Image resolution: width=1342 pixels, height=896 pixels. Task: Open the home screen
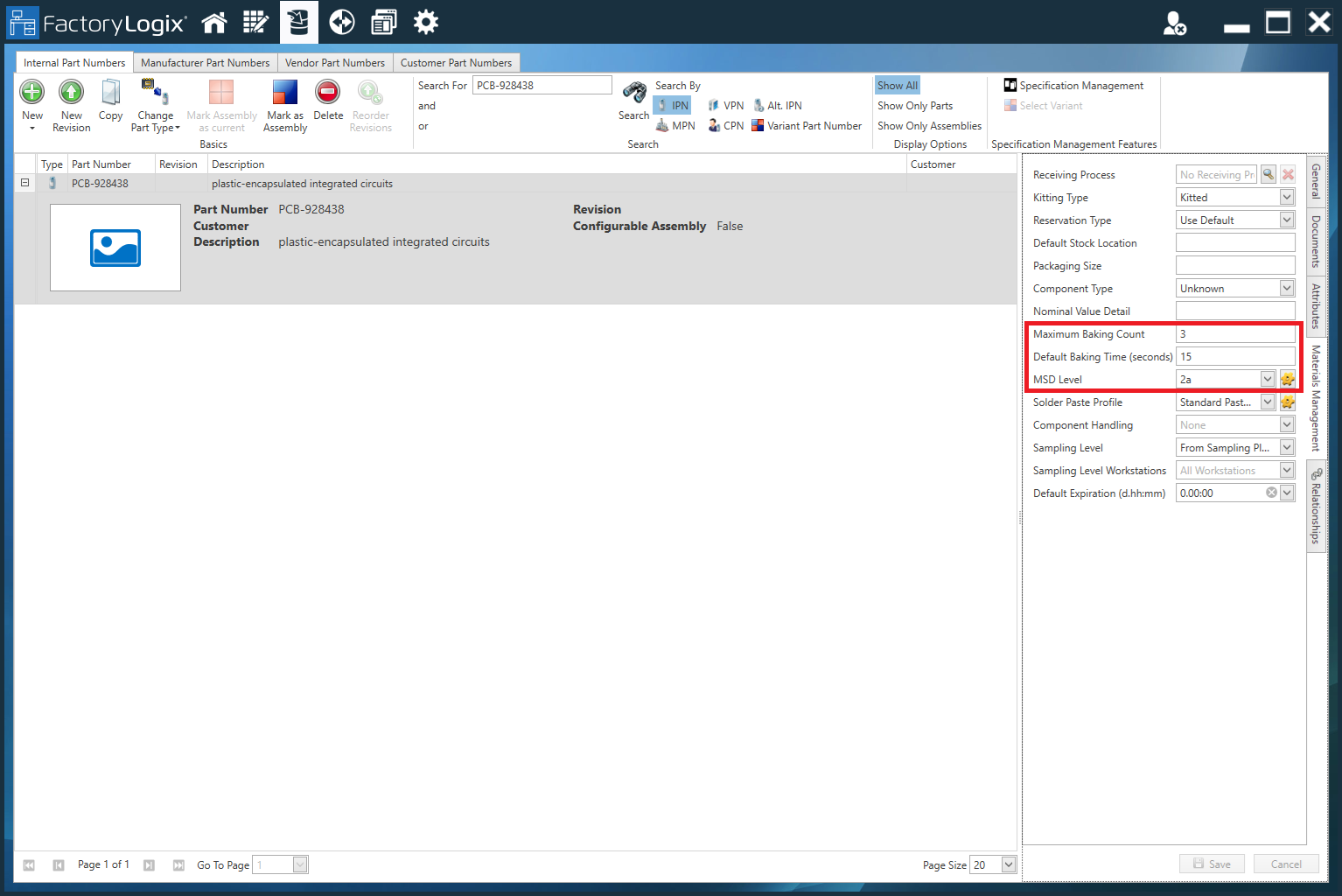[x=214, y=22]
